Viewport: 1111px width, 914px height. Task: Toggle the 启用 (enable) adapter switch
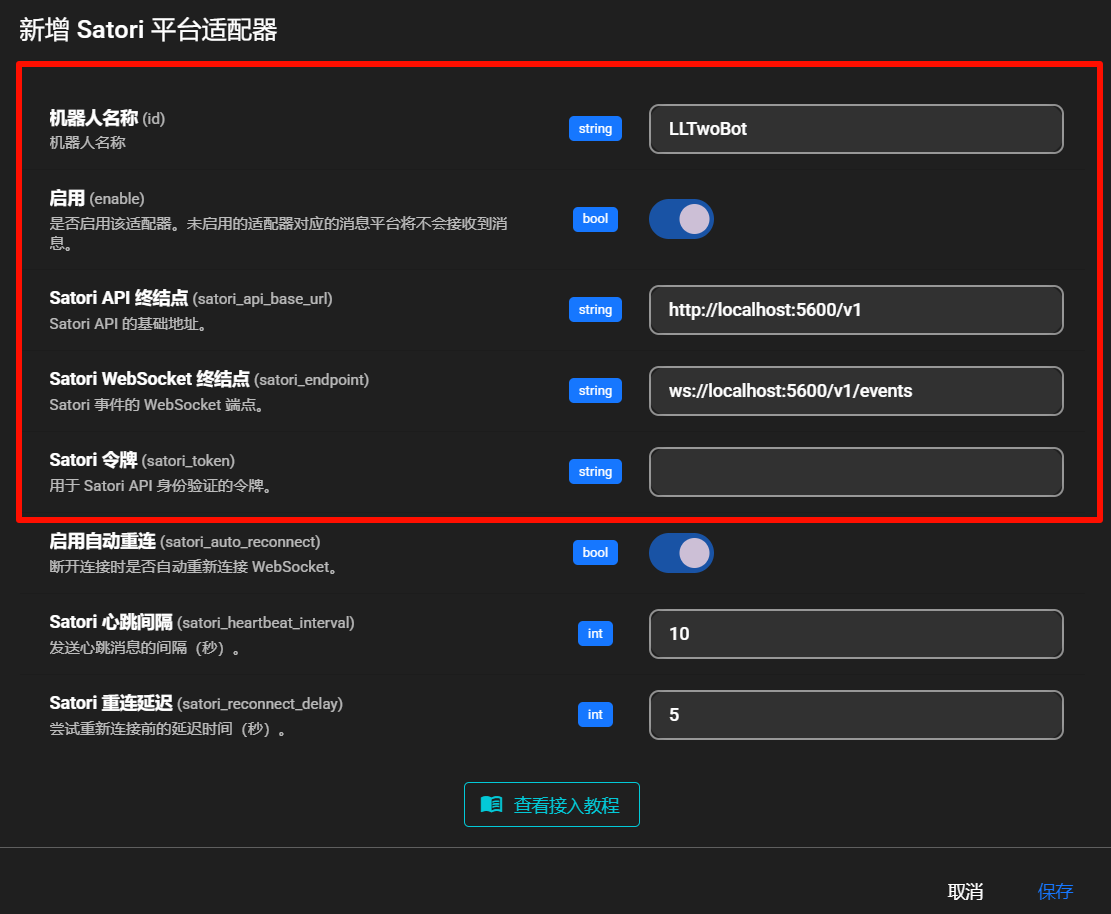point(681,219)
